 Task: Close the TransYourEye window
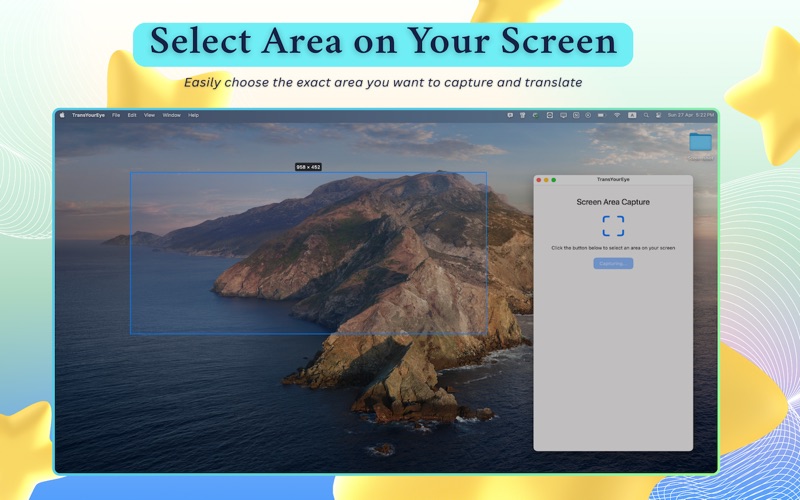539,180
